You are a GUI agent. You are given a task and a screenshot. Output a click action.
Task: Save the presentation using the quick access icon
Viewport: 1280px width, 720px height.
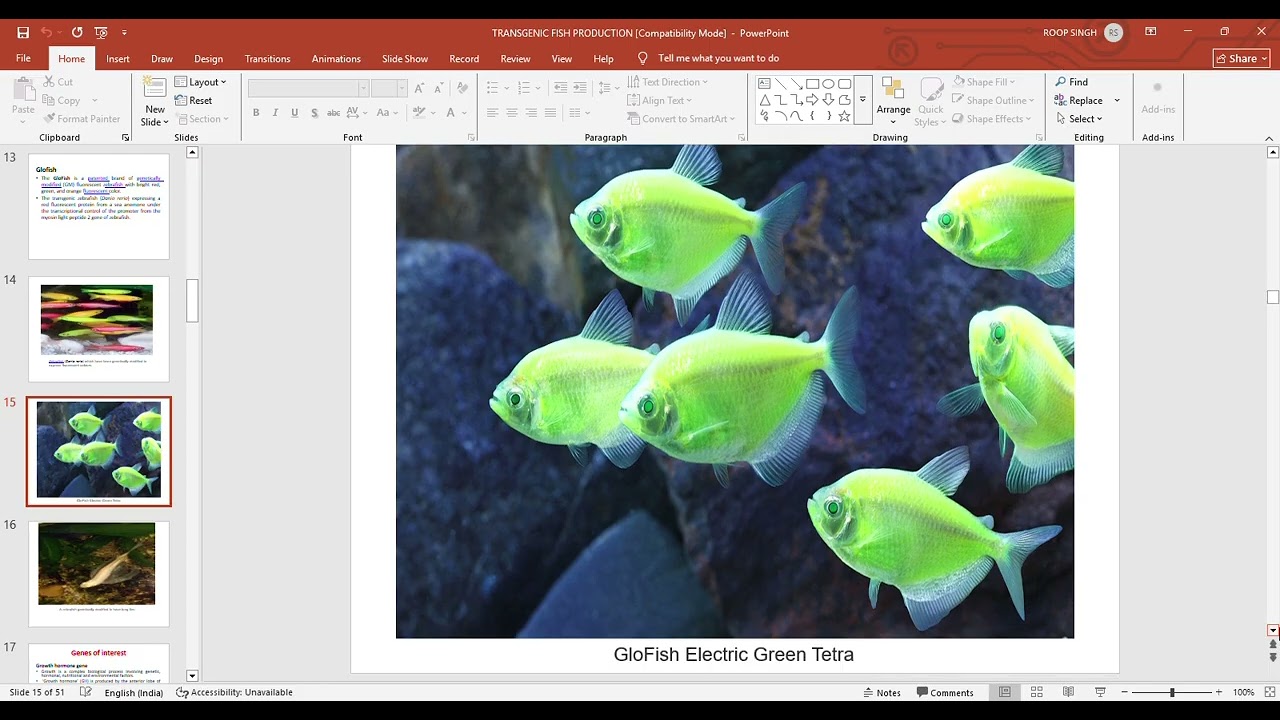[x=23, y=33]
